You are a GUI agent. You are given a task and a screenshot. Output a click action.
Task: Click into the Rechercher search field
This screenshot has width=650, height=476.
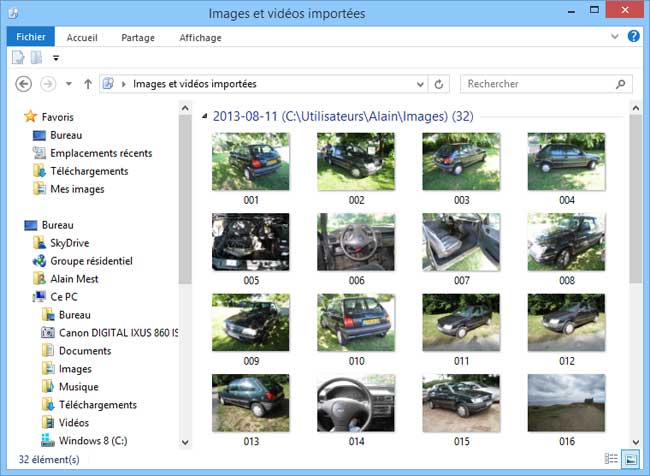point(546,84)
